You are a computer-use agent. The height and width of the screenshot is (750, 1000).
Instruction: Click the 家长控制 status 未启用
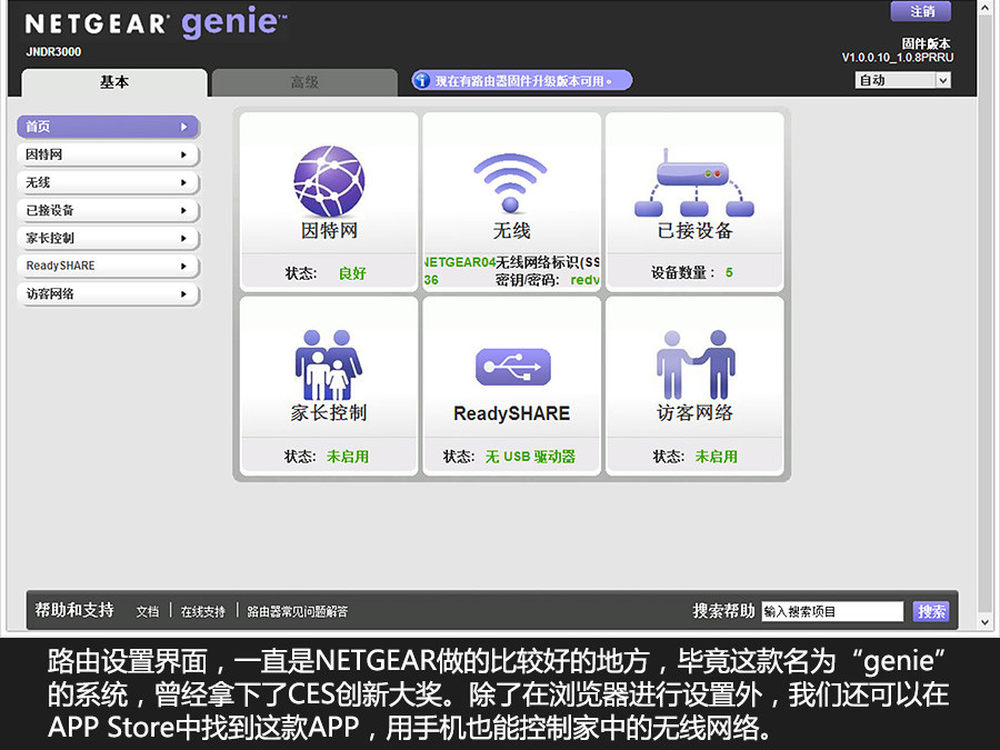pyautogui.click(x=348, y=457)
